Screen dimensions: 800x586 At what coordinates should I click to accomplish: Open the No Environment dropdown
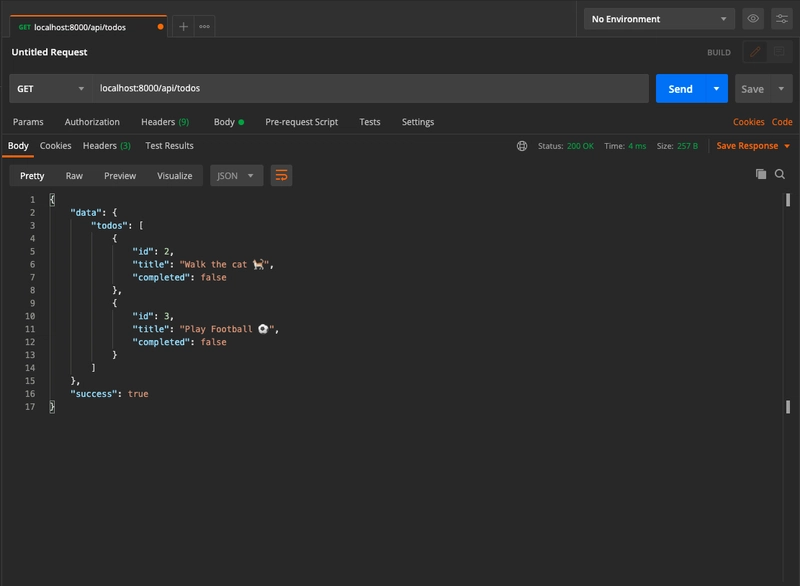659,19
